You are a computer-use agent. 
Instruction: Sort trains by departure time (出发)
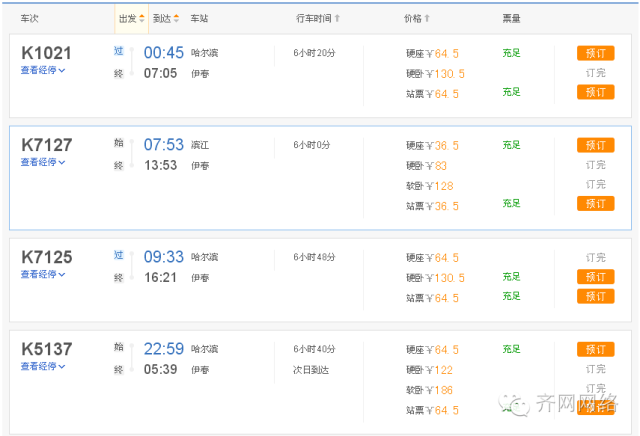131,18
